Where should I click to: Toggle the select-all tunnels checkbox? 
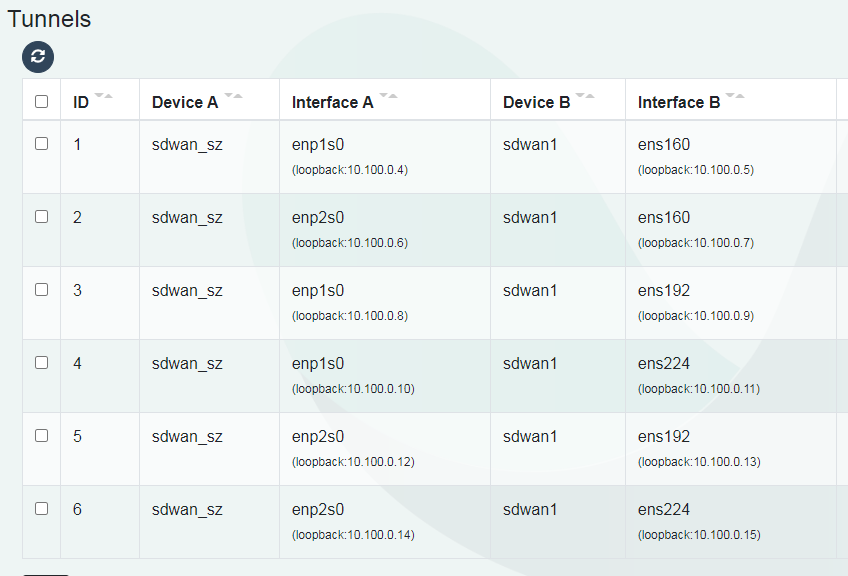pyautogui.click(x=41, y=100)
